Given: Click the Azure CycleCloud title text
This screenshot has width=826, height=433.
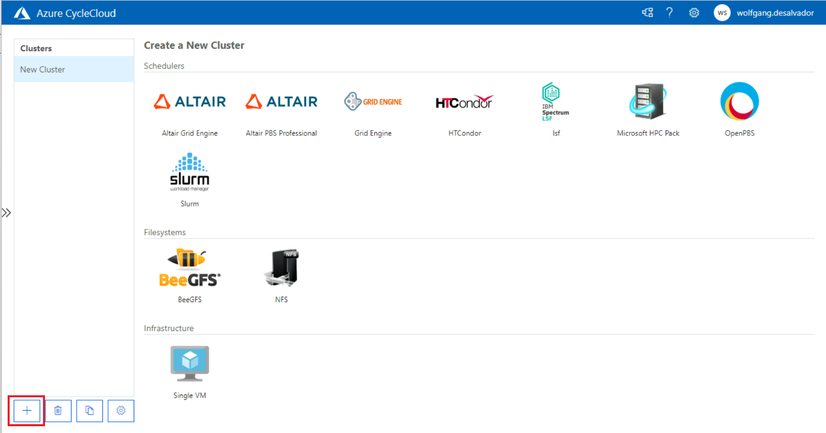Looking at the screenshot, I should coord(76,13).
